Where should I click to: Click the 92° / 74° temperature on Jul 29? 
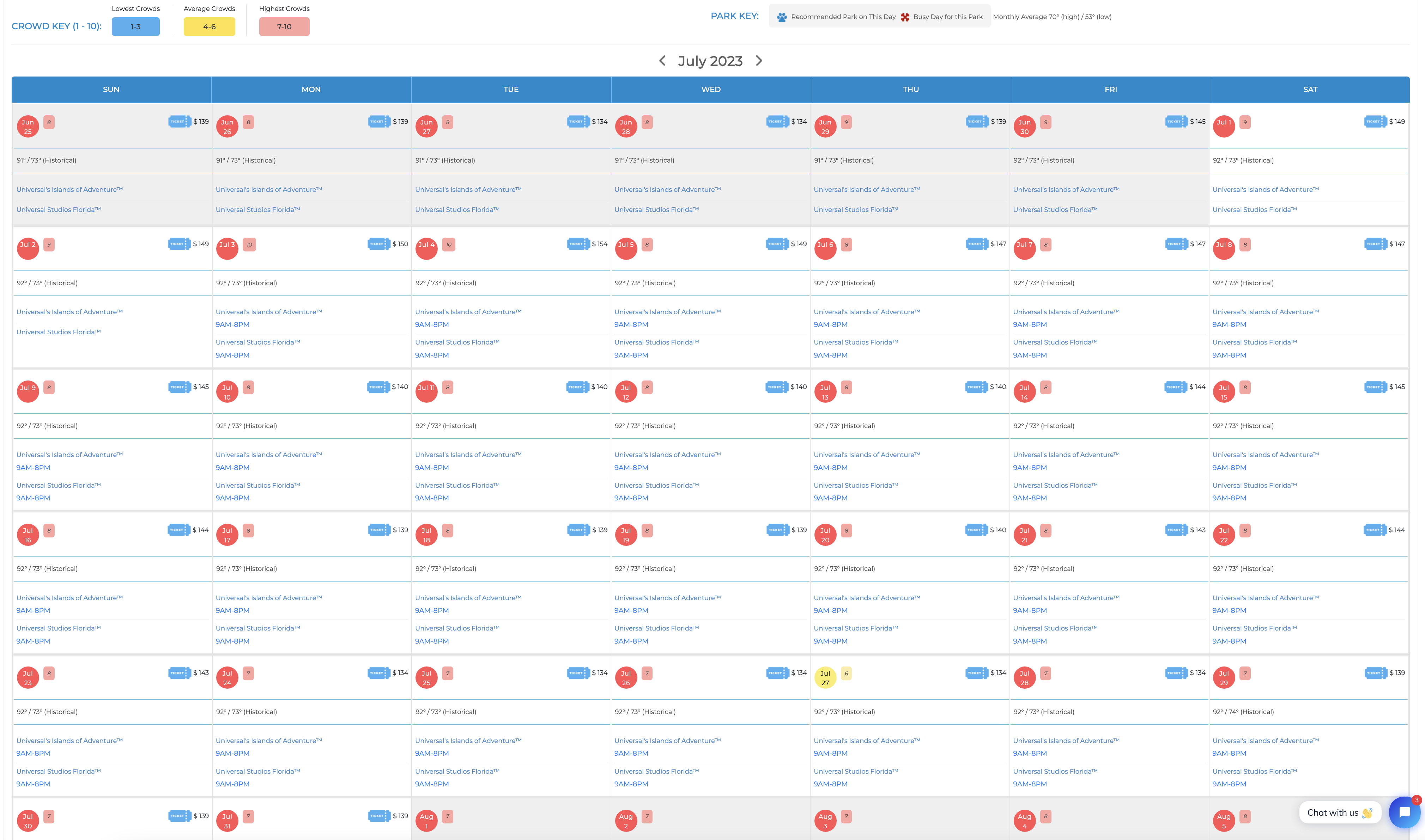click(x=1243, y=712)
